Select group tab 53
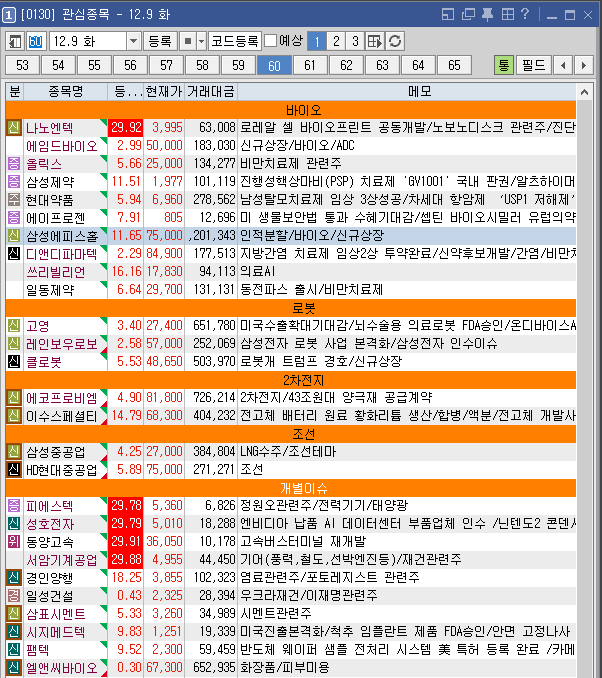 tap(24, 65)
